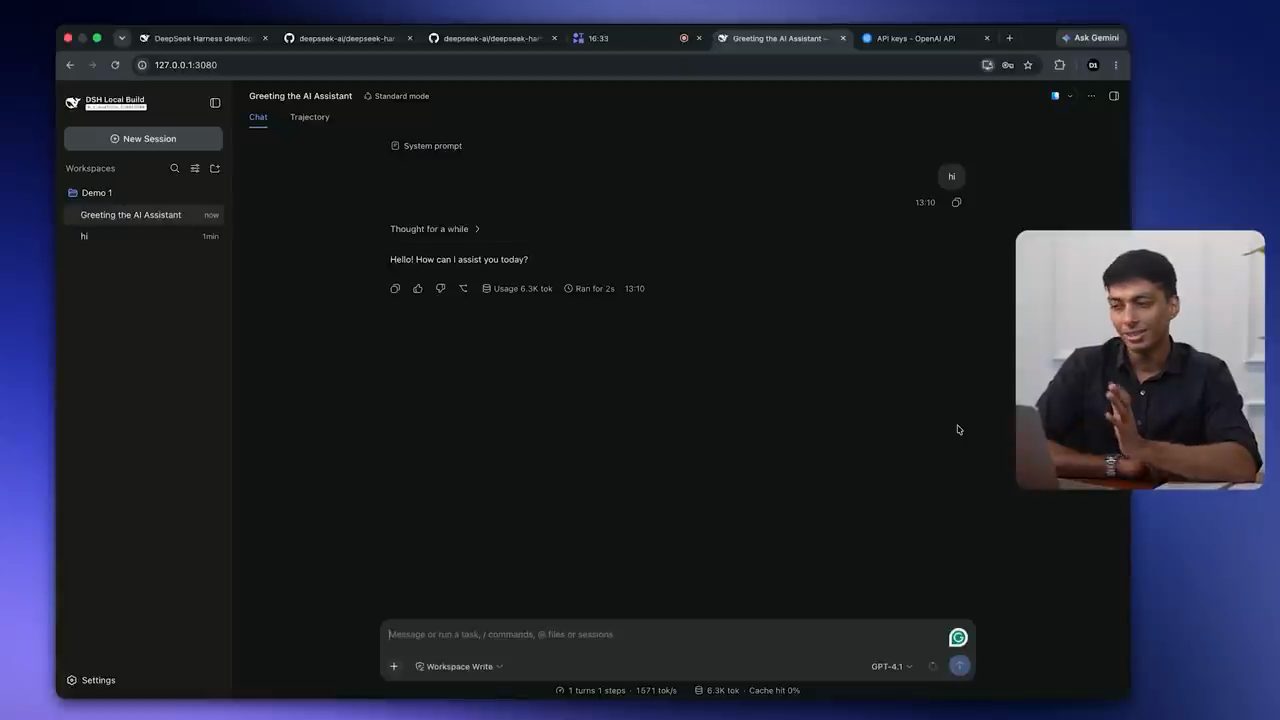Branch the conversation from this reply
The height and width of the screenshot is (720, 1280).
(463, 289)
